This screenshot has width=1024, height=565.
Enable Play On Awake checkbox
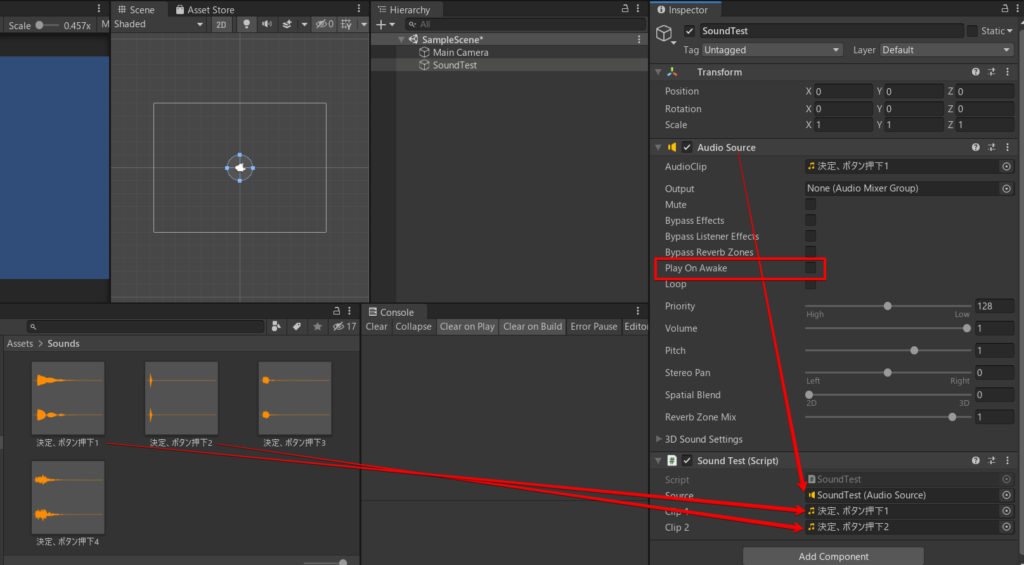click(810, 268)
